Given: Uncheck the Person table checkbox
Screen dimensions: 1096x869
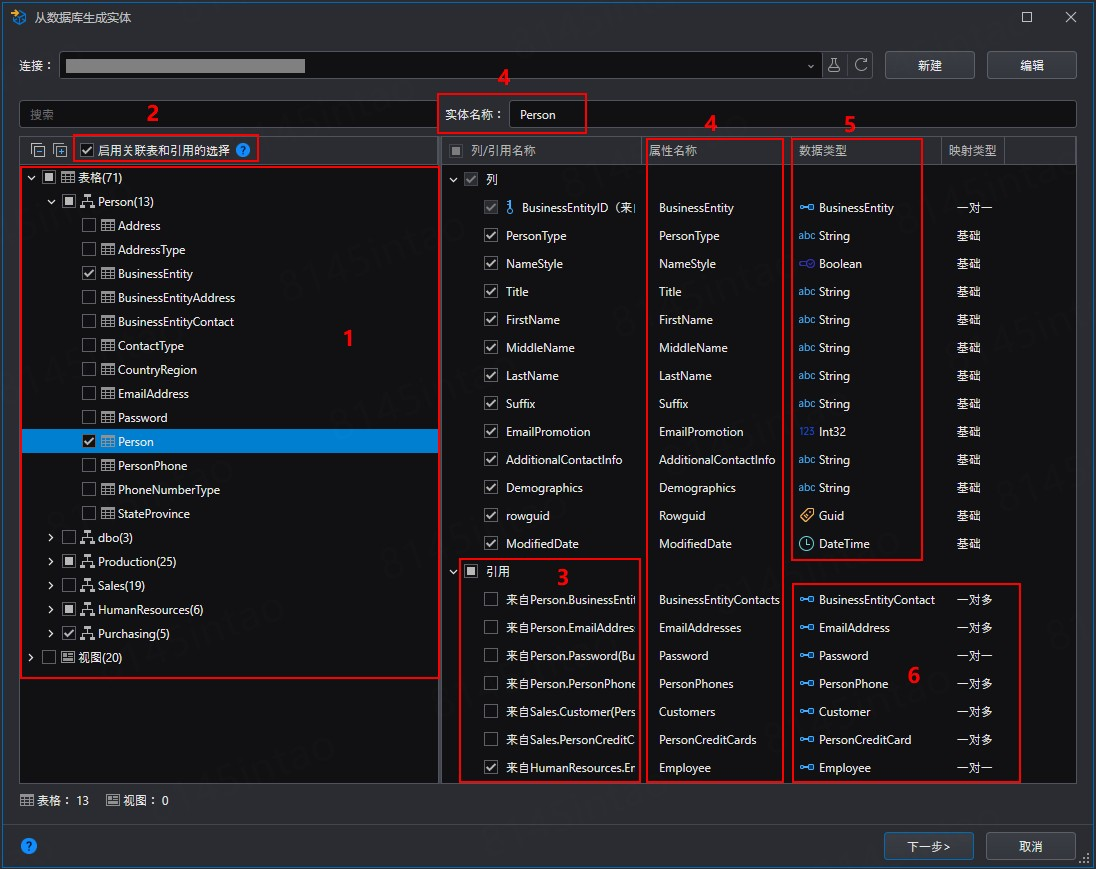Looking at the screenshot, I should click(x=89, y=441).
